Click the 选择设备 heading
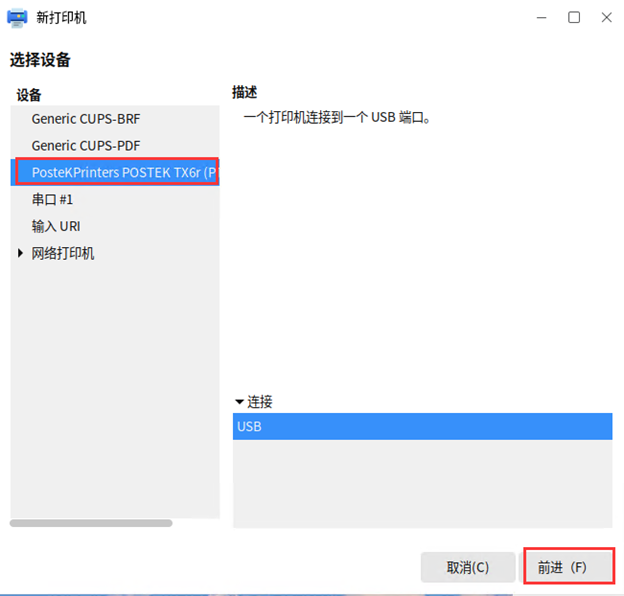The width and height of the screenshot is (624, 596). pos(40,60)
